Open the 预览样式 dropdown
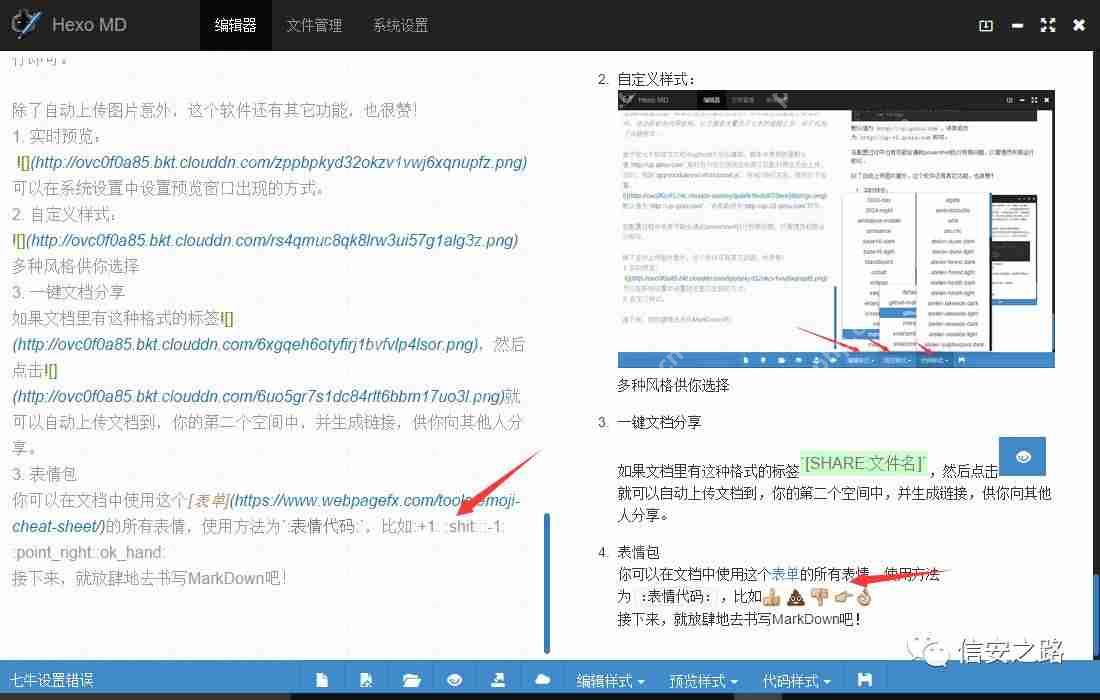Viewport: 1100px width, 700px height. [704, 679]
